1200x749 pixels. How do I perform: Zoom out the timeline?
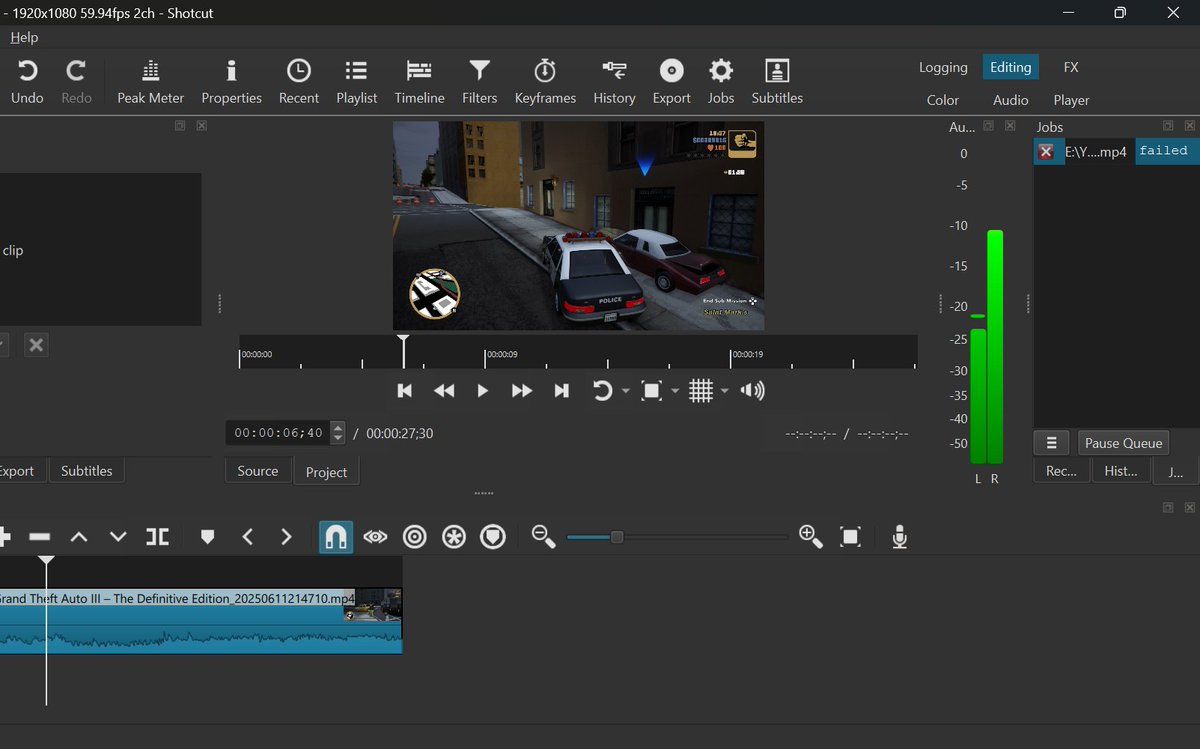pyautogui.click(x=543, y=537)
